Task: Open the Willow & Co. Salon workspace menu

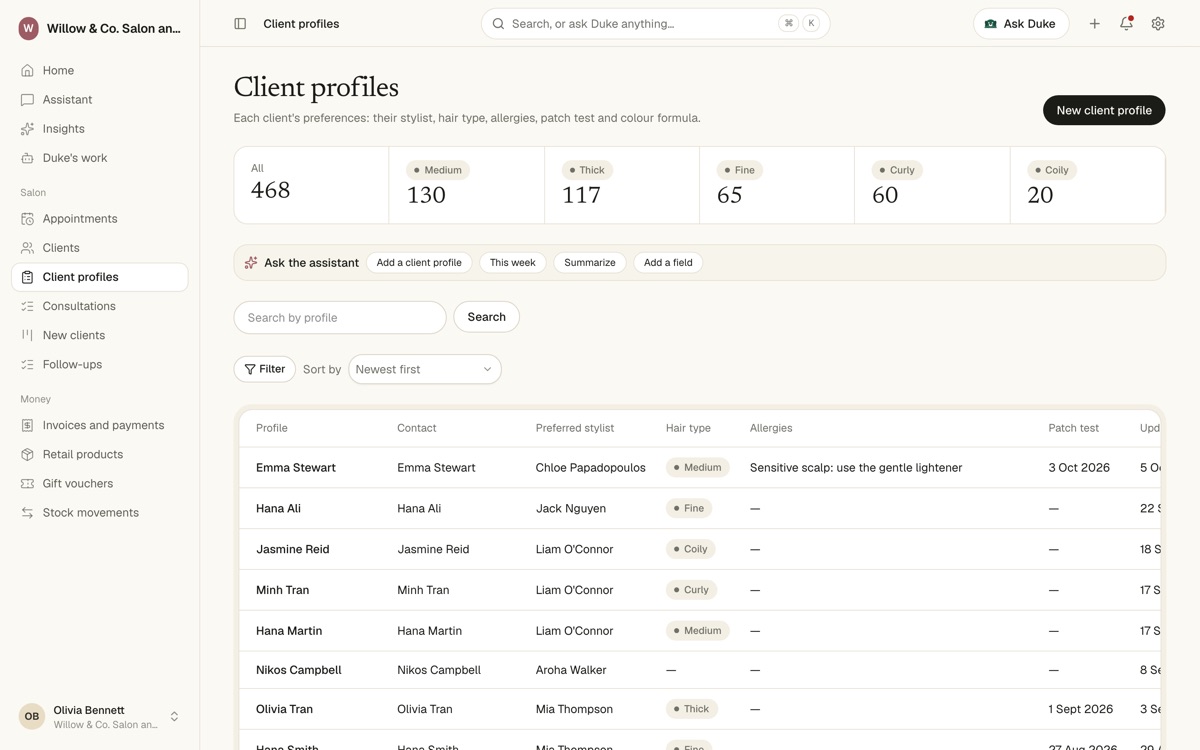Action: click(x=100, y=28)
